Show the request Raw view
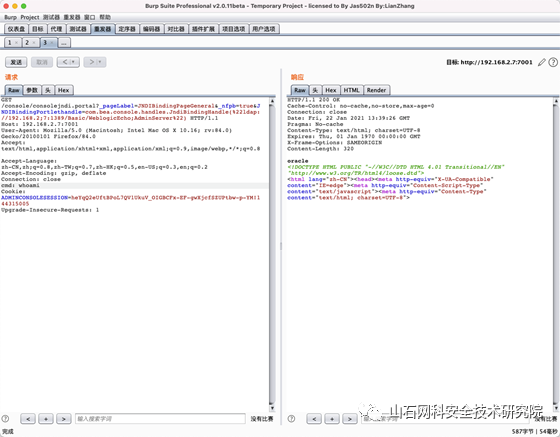Viewport: 560px width, 437px height. pos(14,90)
